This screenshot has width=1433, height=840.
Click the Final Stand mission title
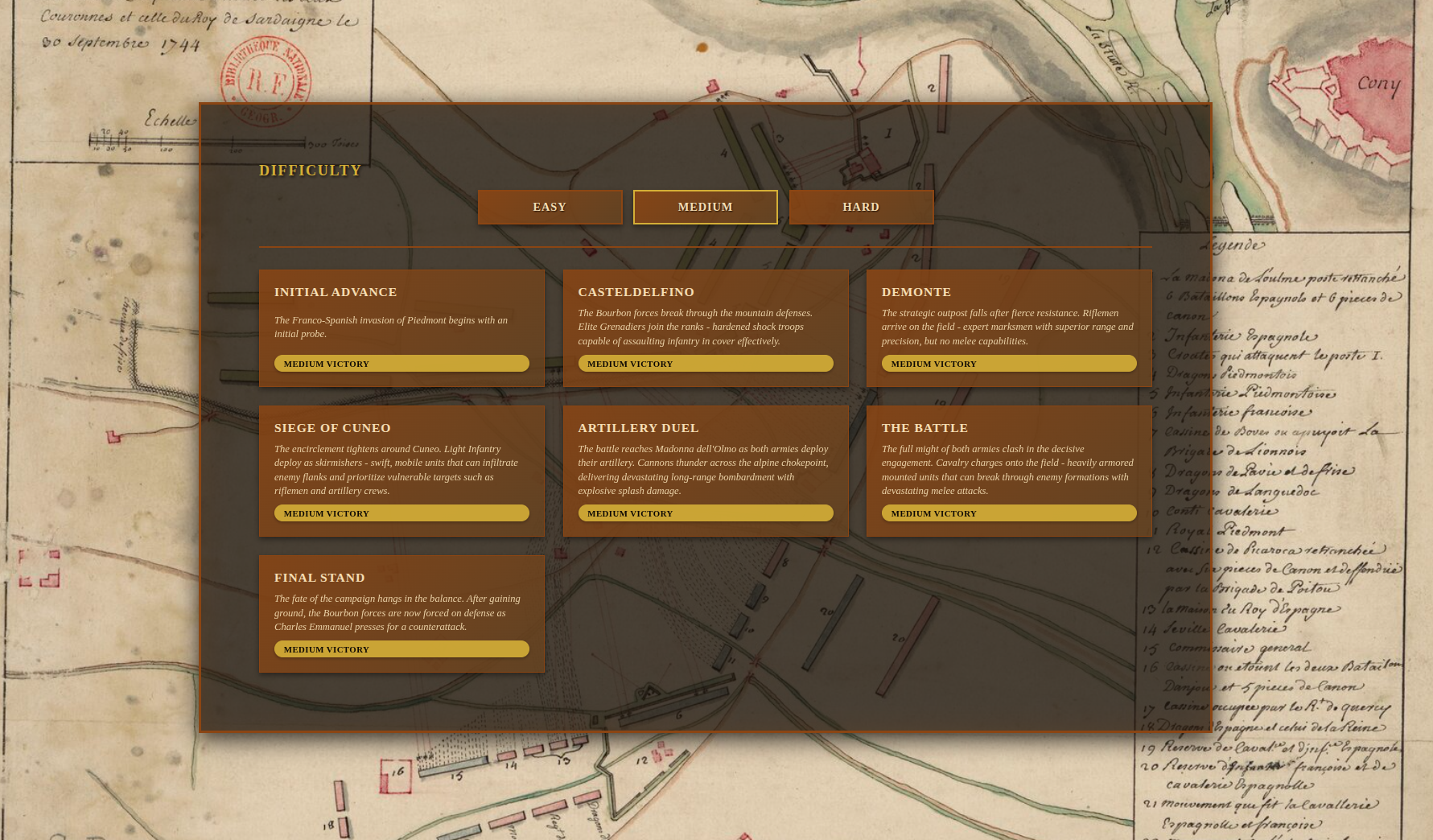tap(319, 578)
